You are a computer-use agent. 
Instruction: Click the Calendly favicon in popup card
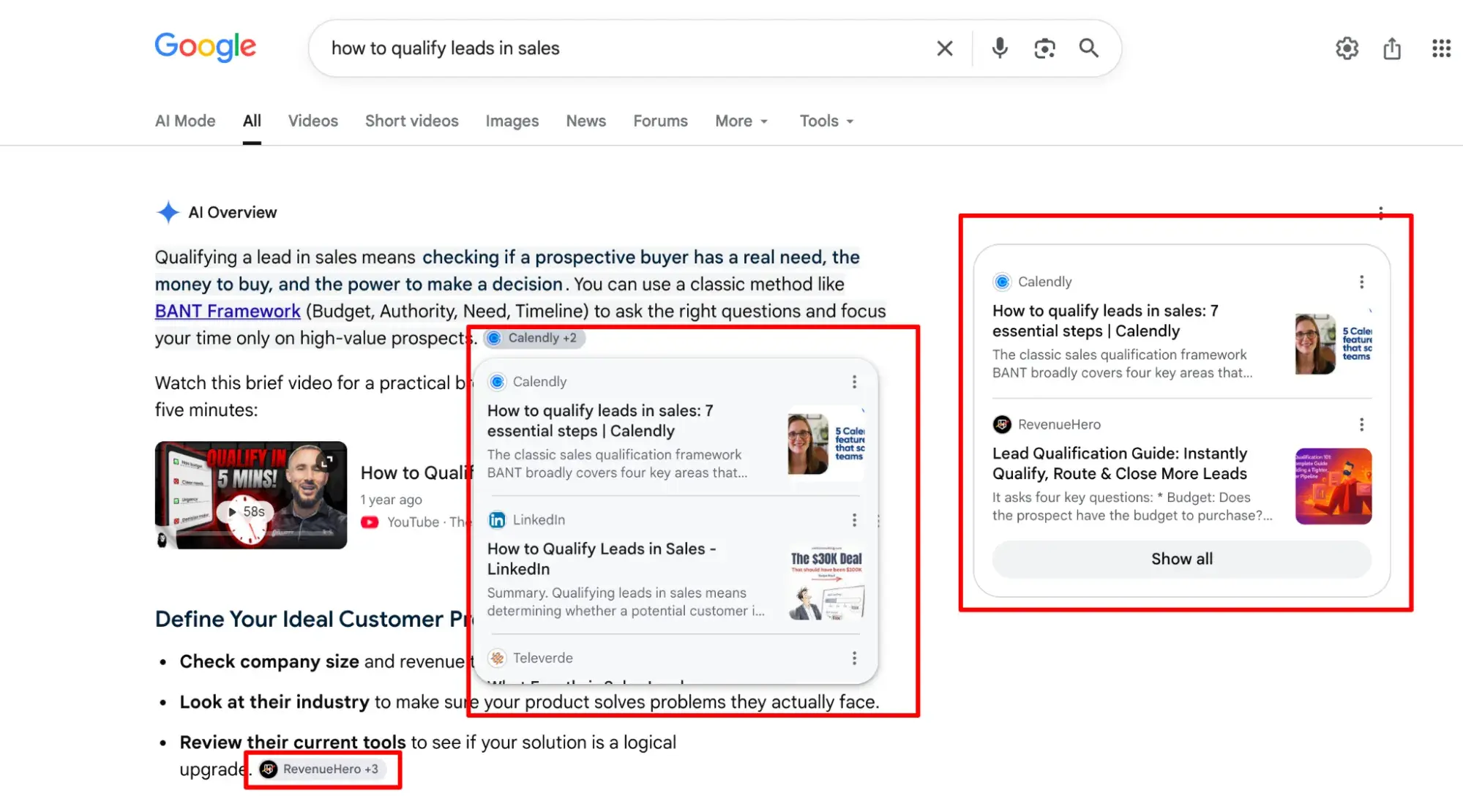pos(497,382)
